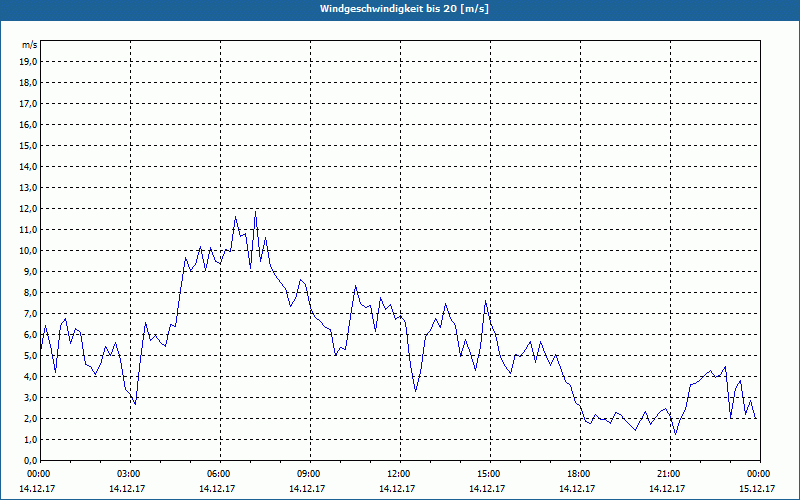Click the 11,0 y-axis tick label
Screen dimensions: 800x500
tap(28, 230)
